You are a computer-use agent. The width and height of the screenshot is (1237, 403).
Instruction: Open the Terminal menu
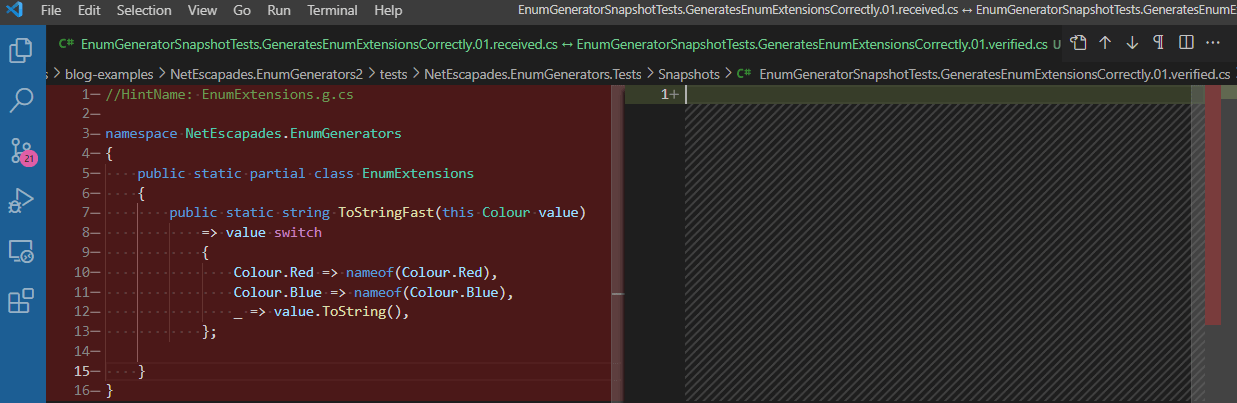332,11
